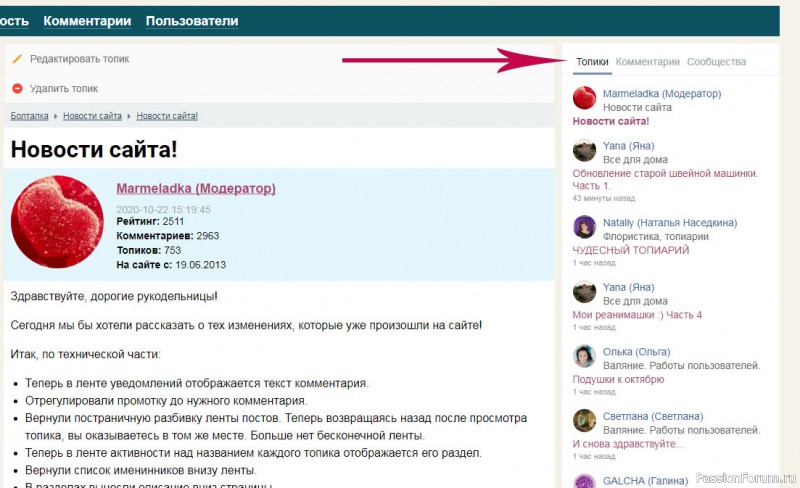This screenshot has height=488, width=800.
Task: Click Yana's avatar above Обновление старой швейной машинки
Action: tap(584, 151)
